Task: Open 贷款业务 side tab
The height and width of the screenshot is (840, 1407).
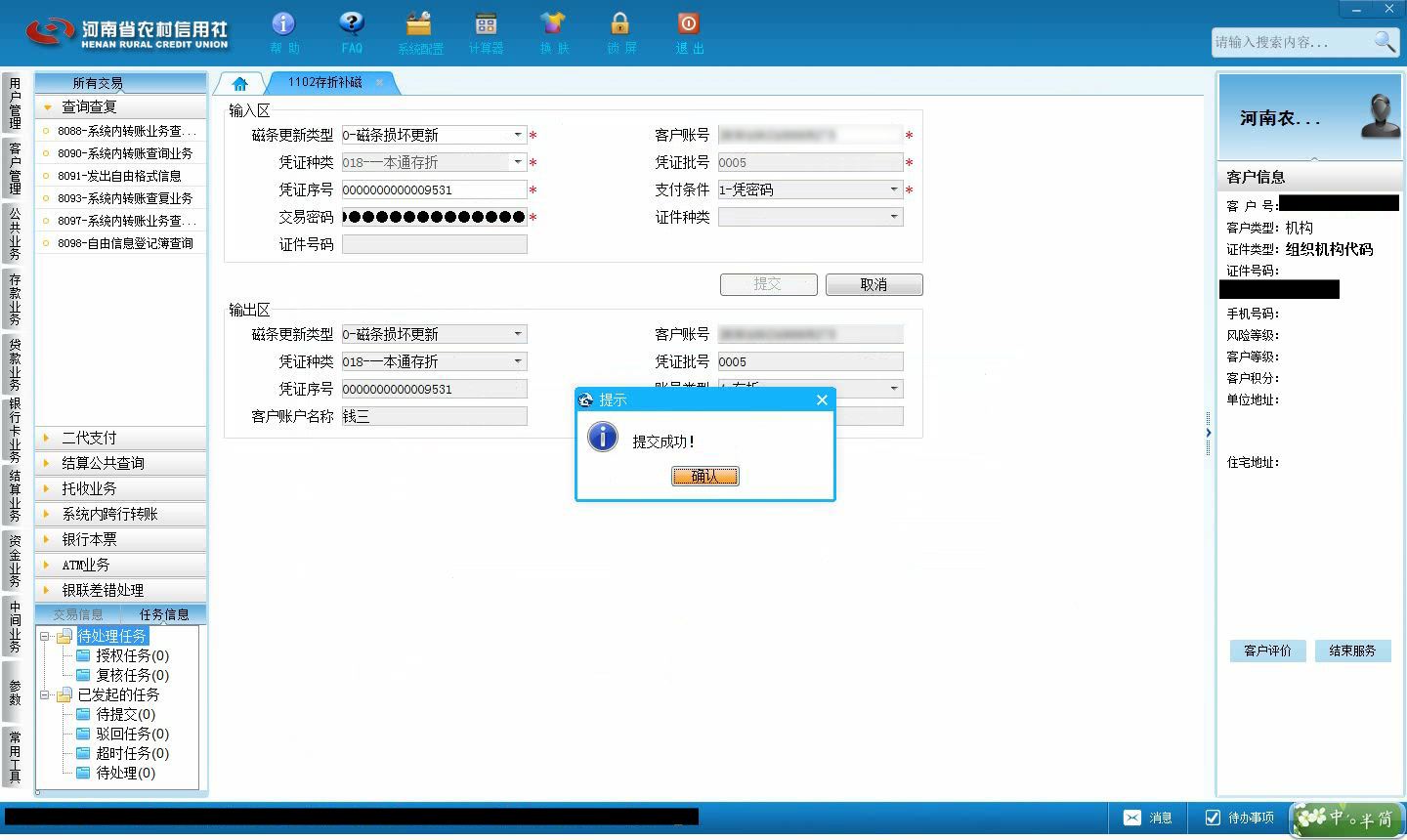Action: [x=15, y=363]
